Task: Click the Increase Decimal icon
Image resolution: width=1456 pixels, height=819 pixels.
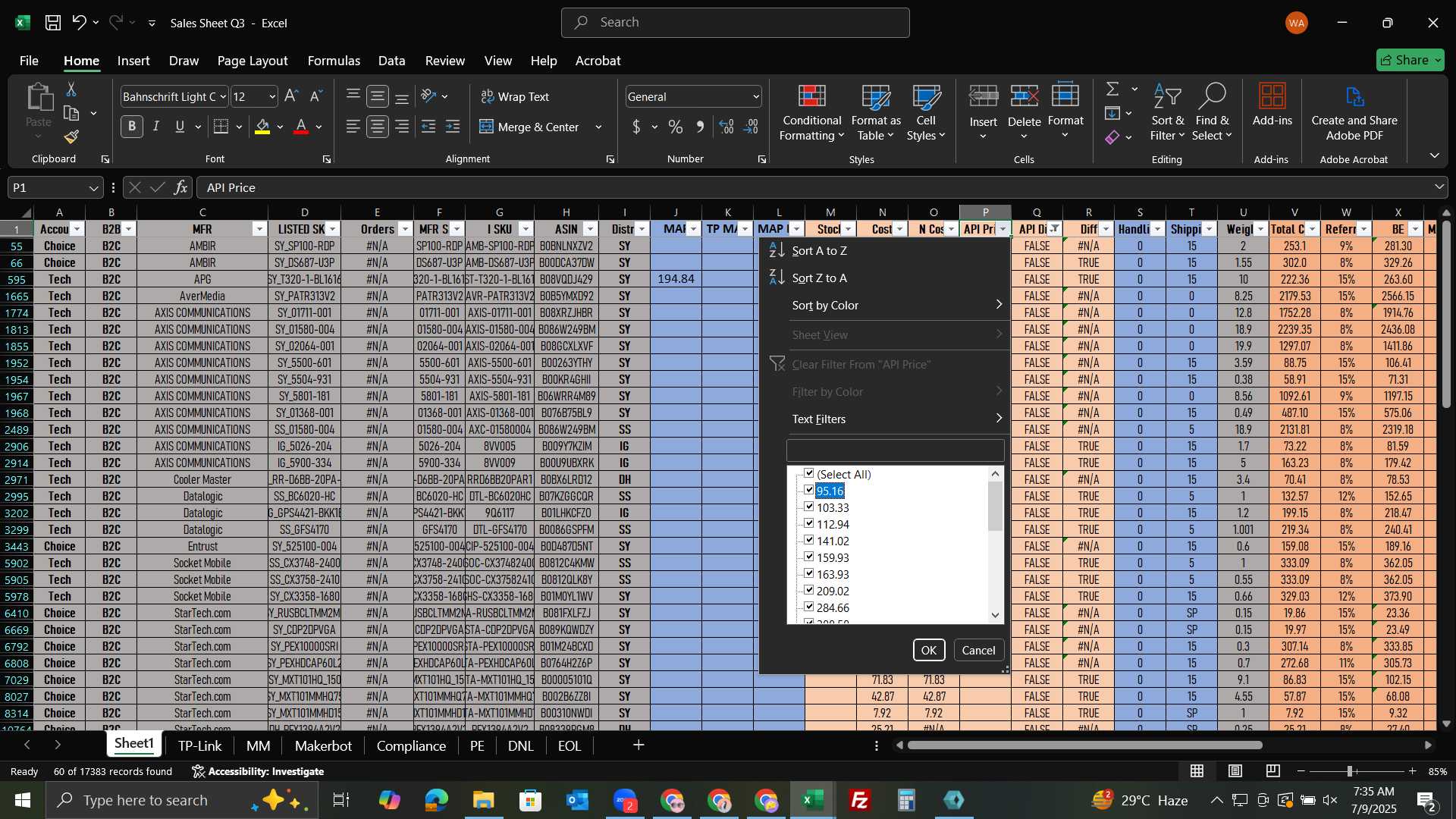Action: point(726,127)
